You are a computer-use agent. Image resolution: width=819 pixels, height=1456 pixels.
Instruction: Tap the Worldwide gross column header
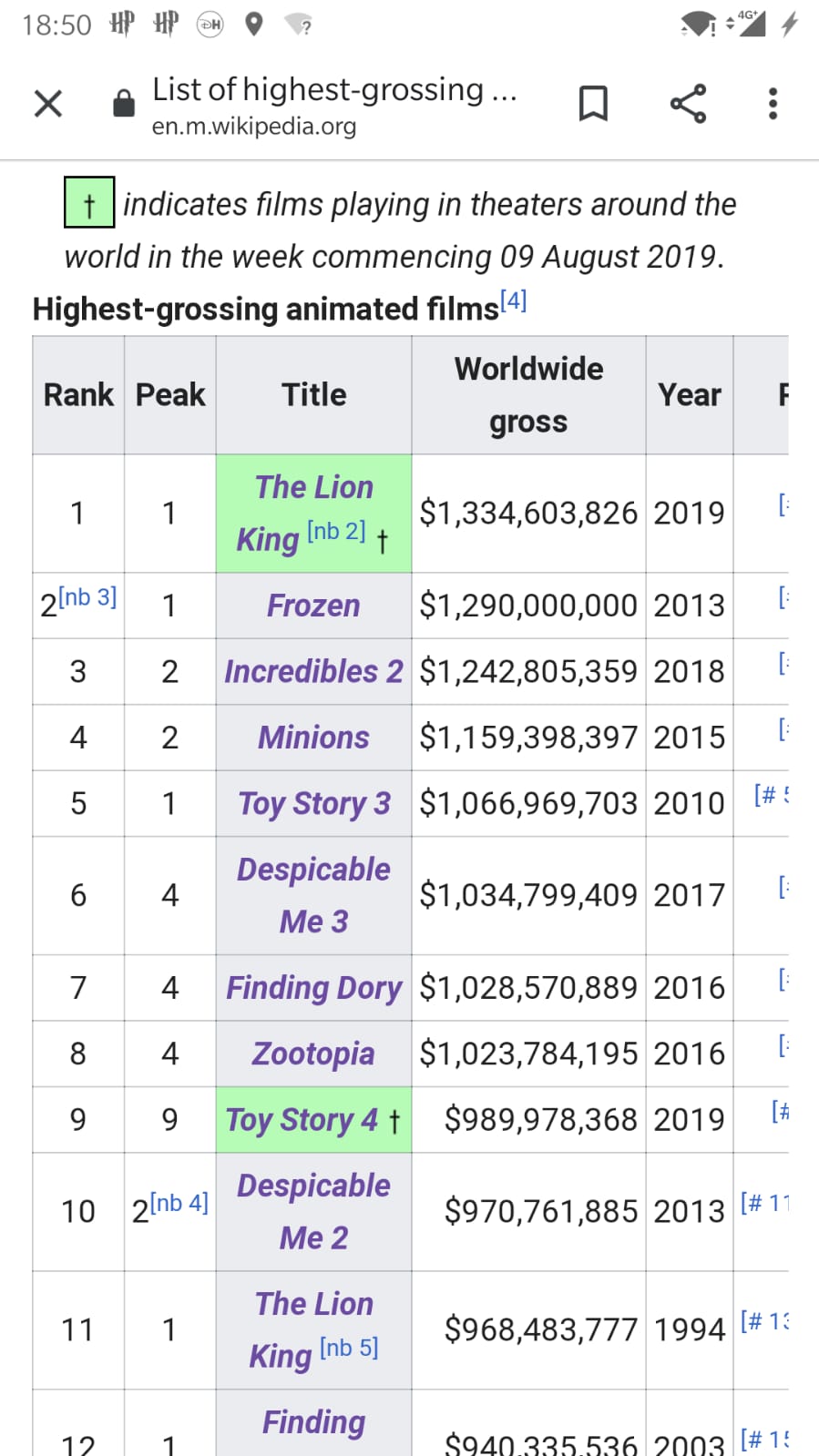click(x=528, y=395)
